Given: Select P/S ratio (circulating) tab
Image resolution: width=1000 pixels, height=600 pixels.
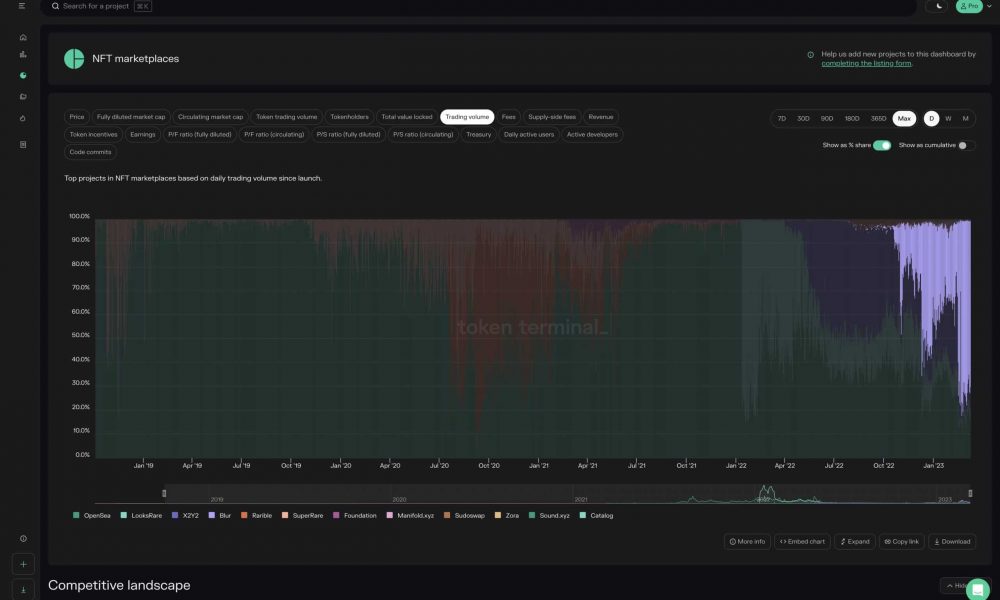Looking at the screenshot, I should [x=423, y=135].
